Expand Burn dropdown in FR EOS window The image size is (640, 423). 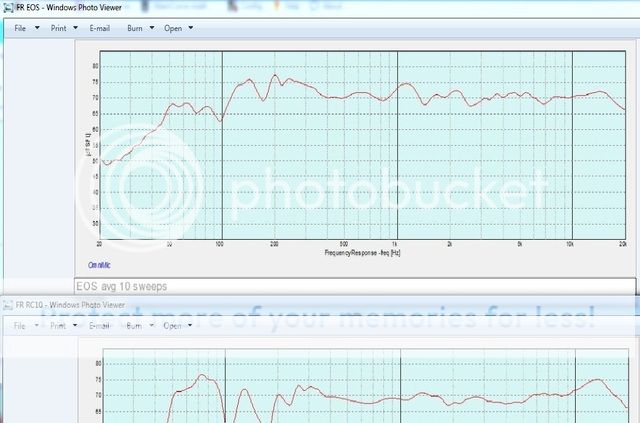(x=141, y=27)
